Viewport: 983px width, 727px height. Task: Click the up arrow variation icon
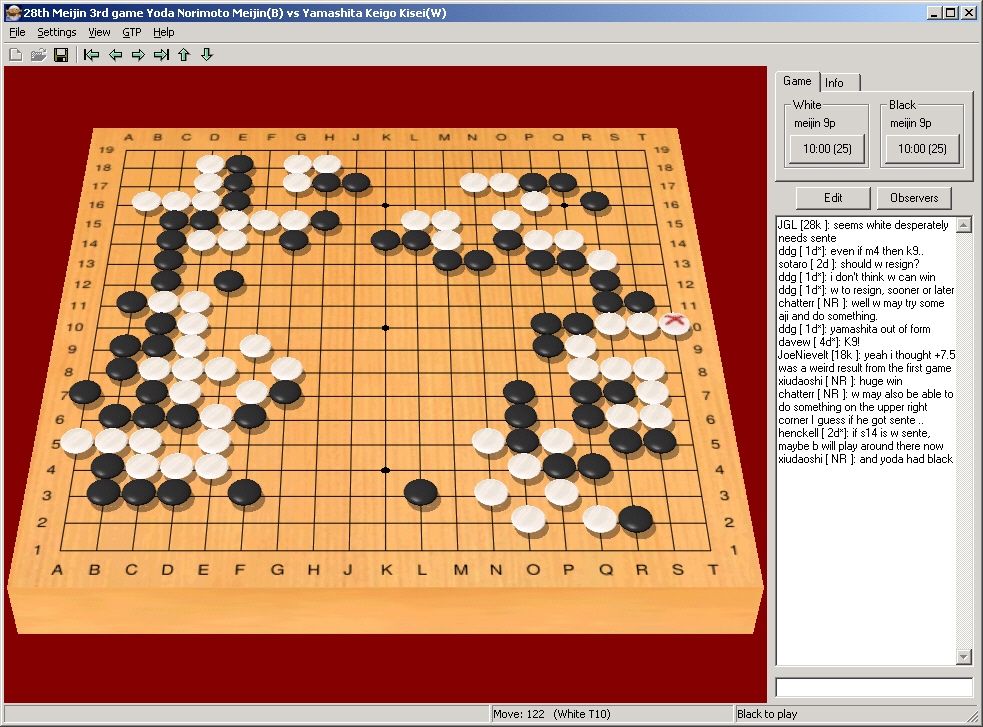click(184, 54)
